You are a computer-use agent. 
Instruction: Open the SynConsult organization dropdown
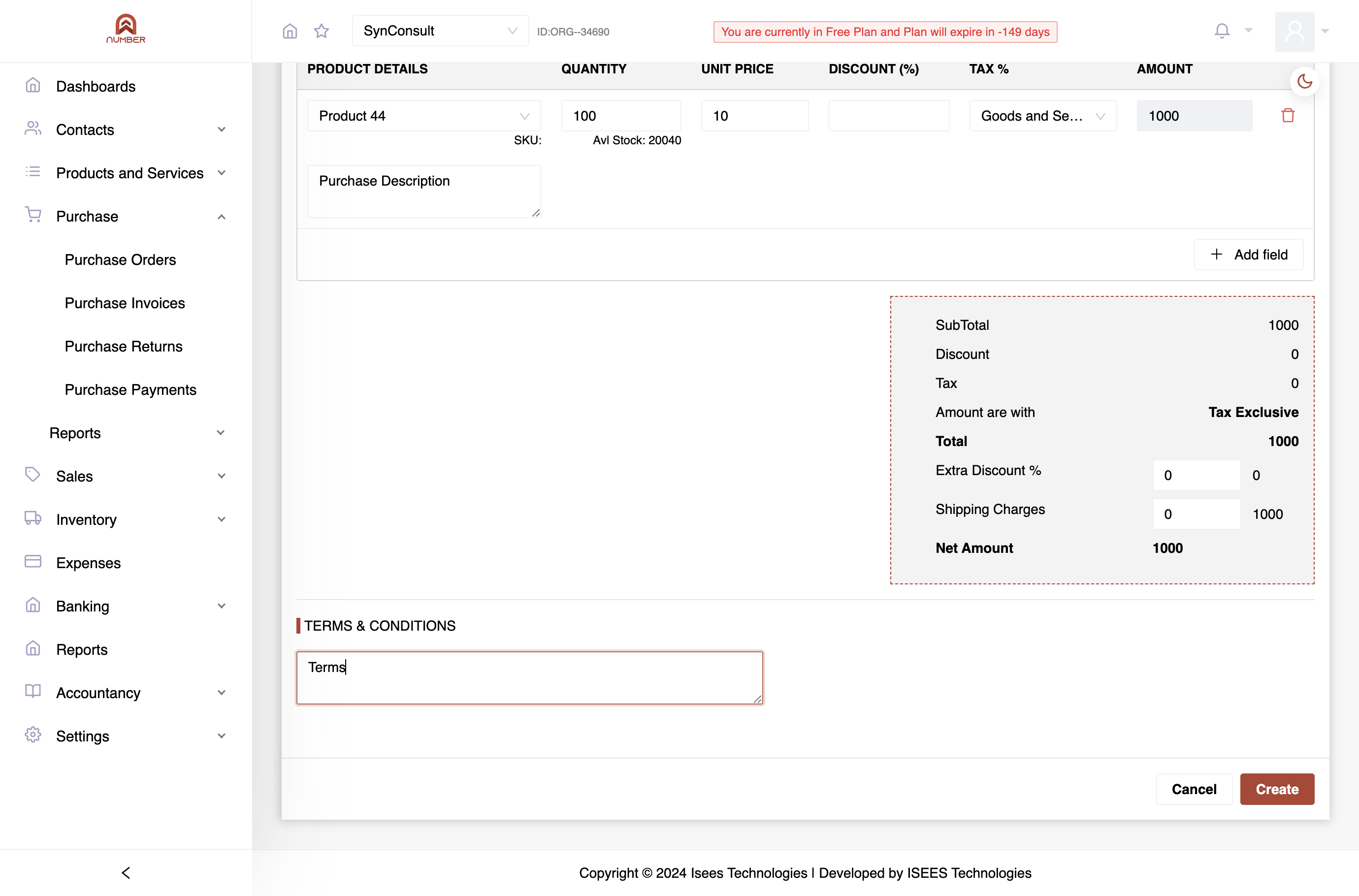pyautogui.click(x=440, y=31)
